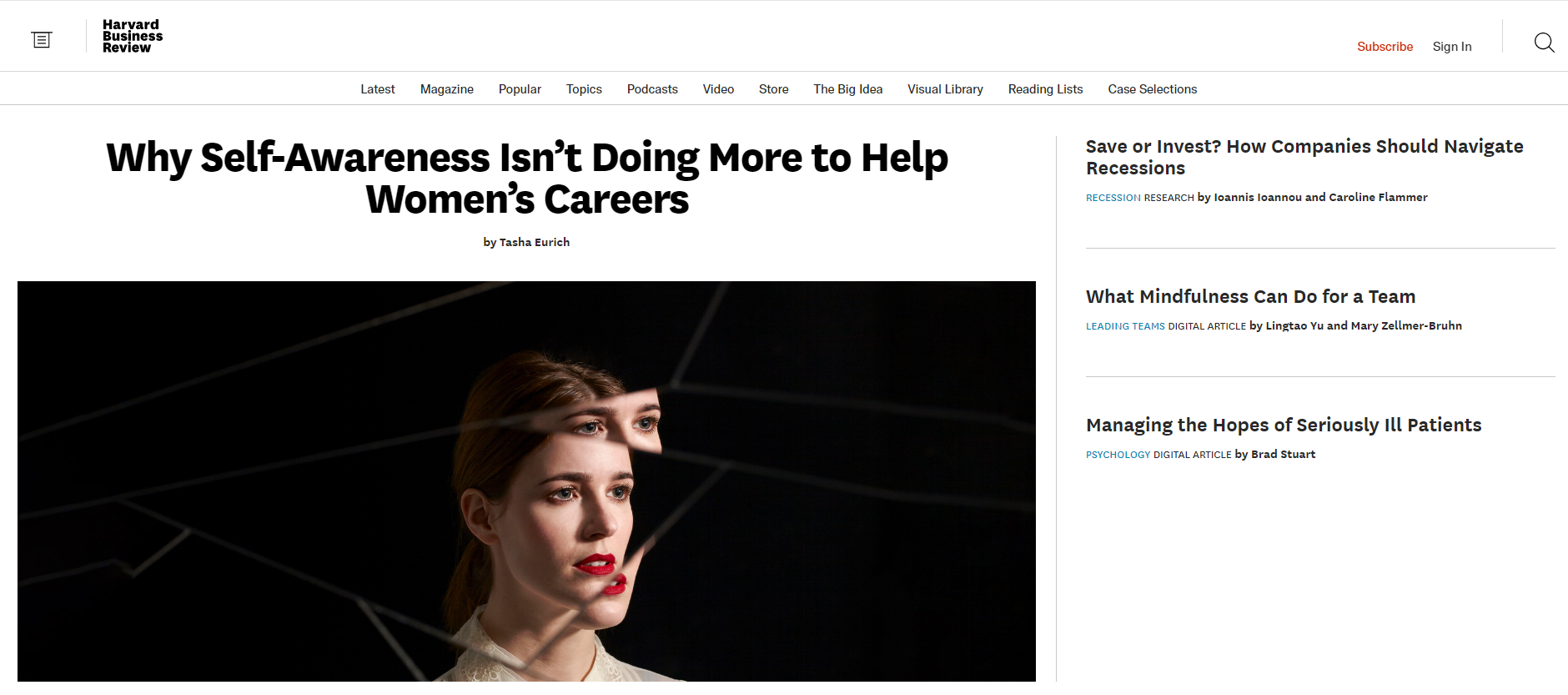Click the LEADING TEAMS topic tag

pyautogui.click(x=1125, y=326)
